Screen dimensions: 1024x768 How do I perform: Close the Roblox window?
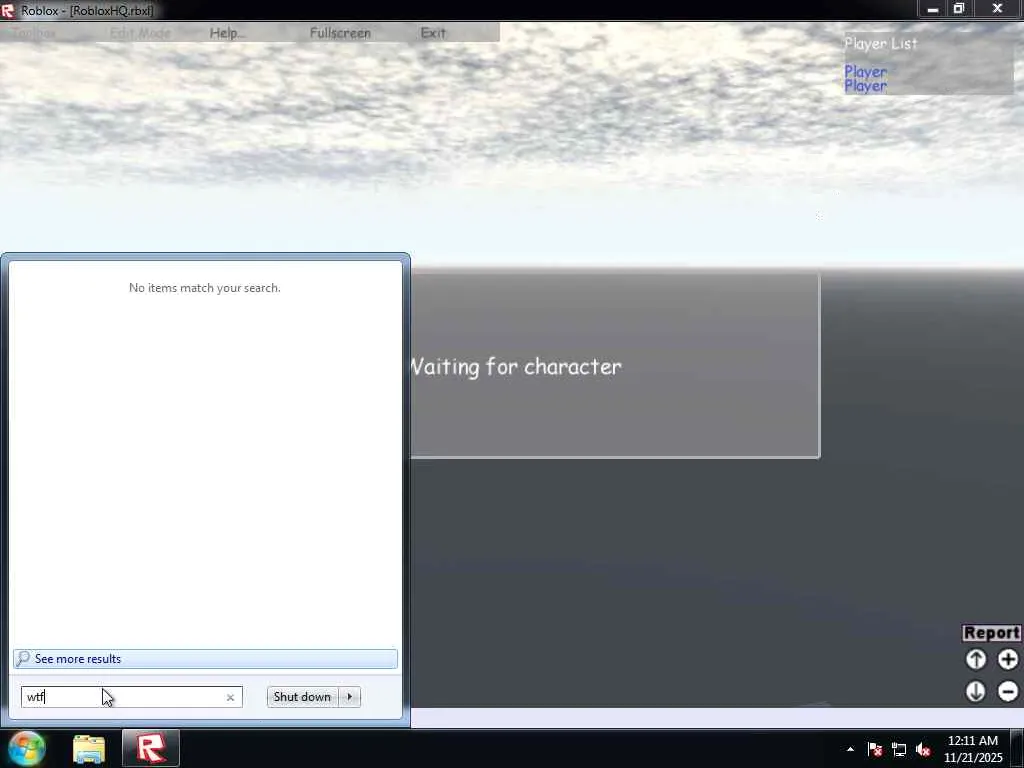(997, 9)
